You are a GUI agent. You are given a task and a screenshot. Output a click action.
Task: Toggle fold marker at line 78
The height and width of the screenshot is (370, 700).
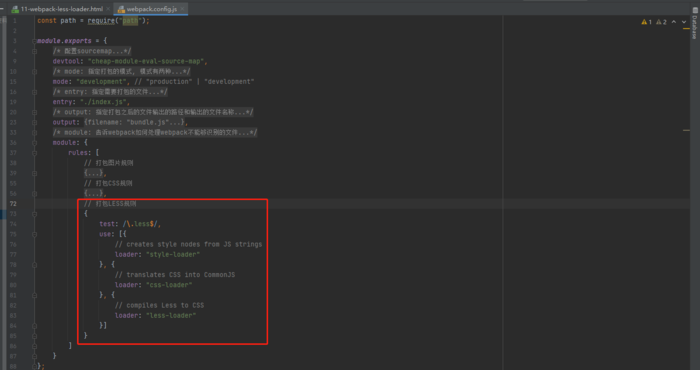34,265
